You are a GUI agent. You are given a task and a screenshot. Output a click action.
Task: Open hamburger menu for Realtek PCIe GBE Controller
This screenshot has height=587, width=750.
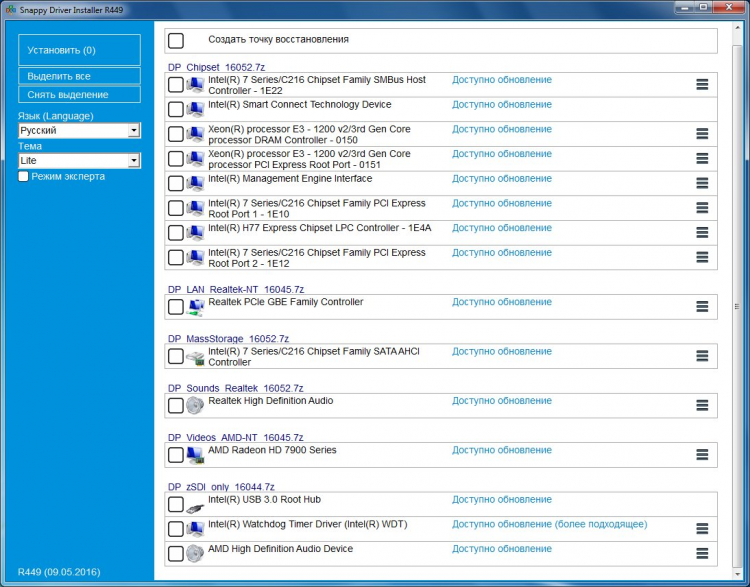point(702,307)
